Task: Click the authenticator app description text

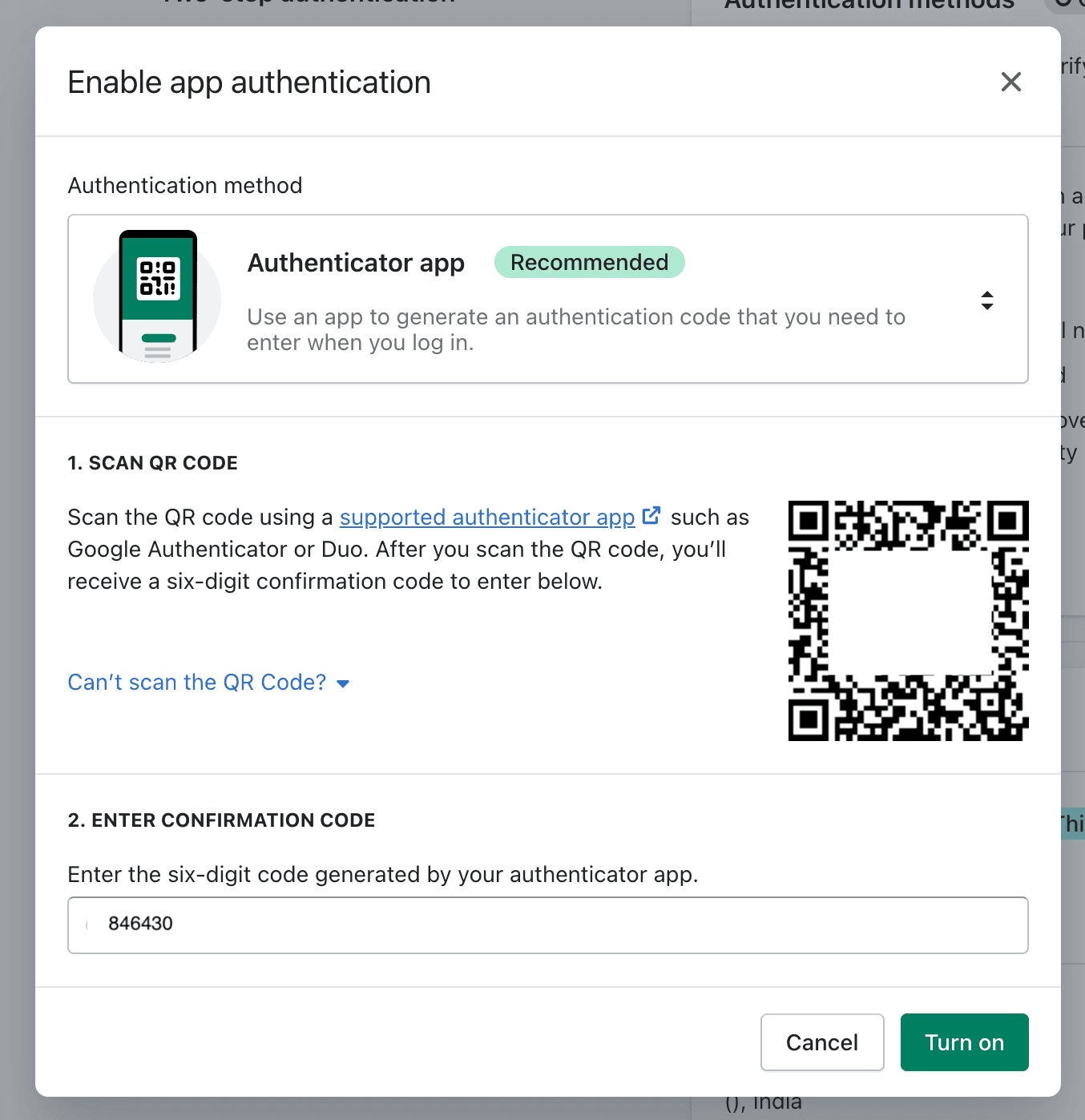Action: 576,330
